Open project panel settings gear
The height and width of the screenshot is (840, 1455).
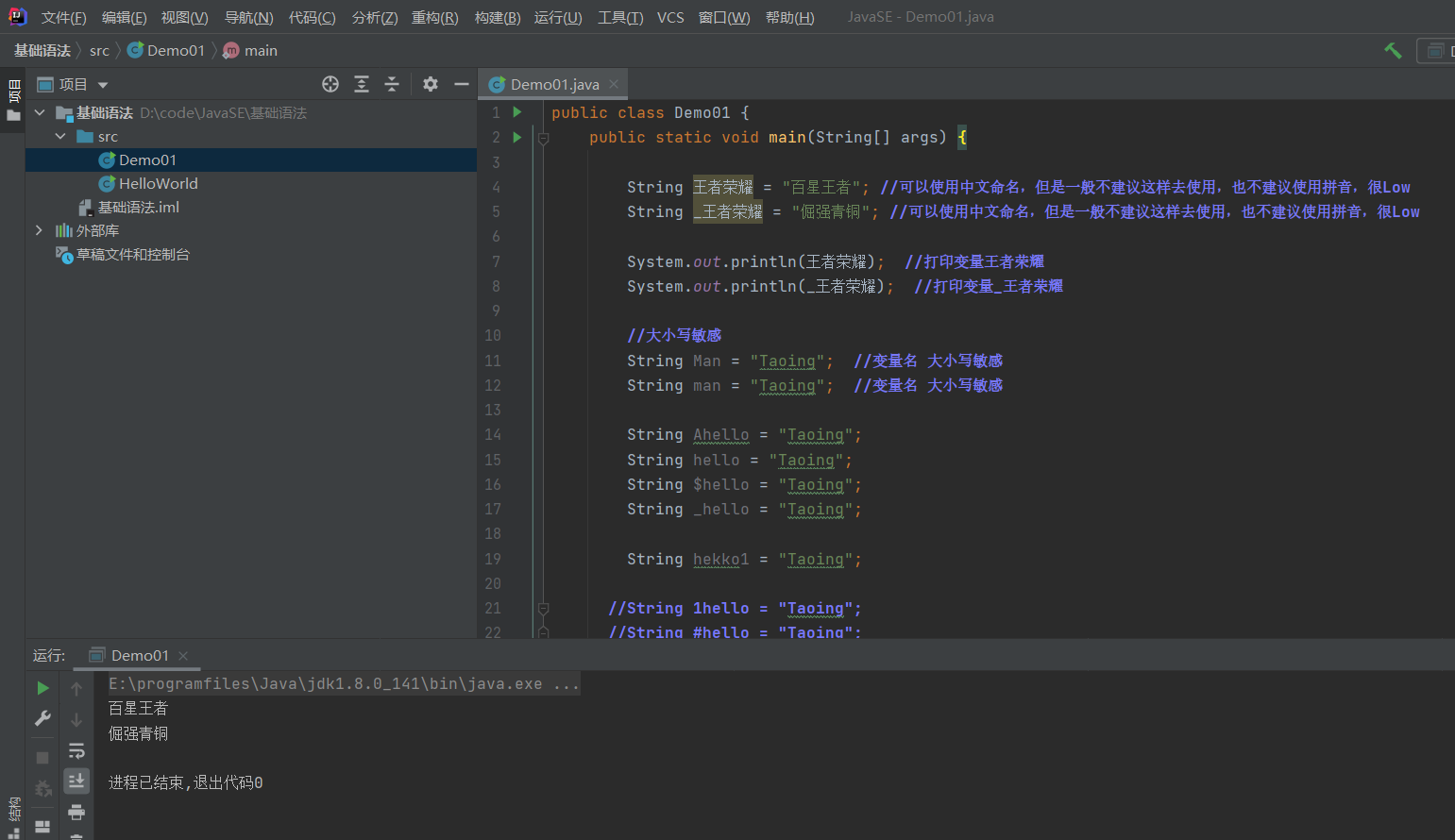coord(431,84)
